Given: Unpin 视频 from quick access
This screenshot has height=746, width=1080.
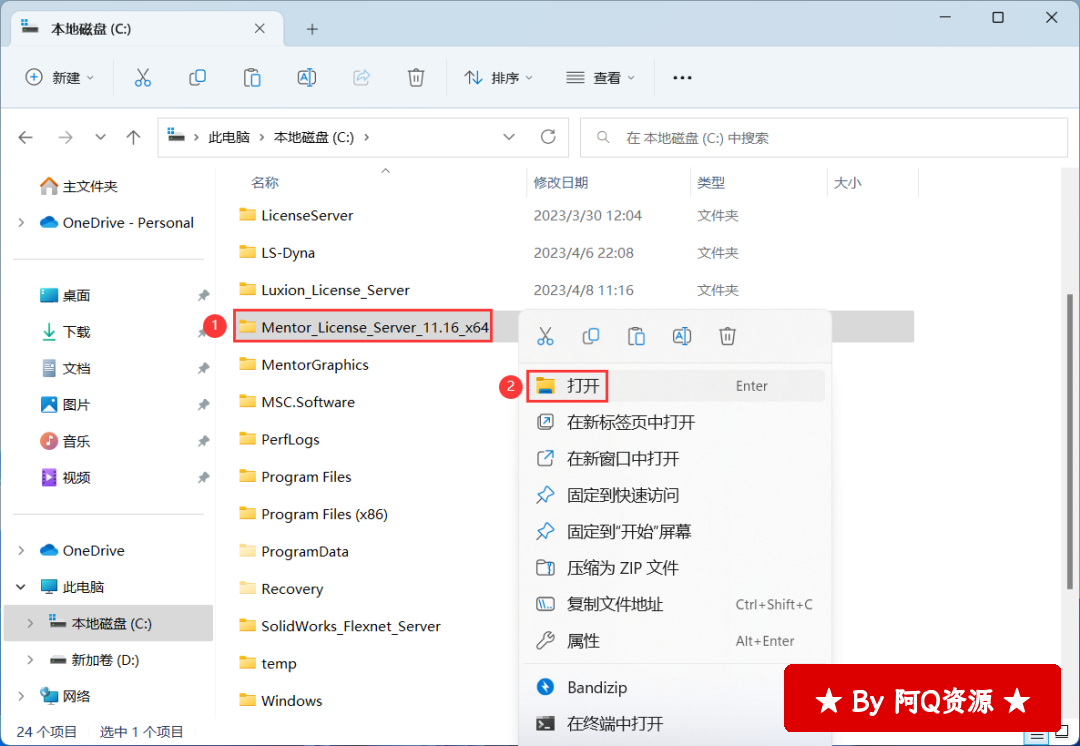Looking at the screenshot, I should 203,478.
